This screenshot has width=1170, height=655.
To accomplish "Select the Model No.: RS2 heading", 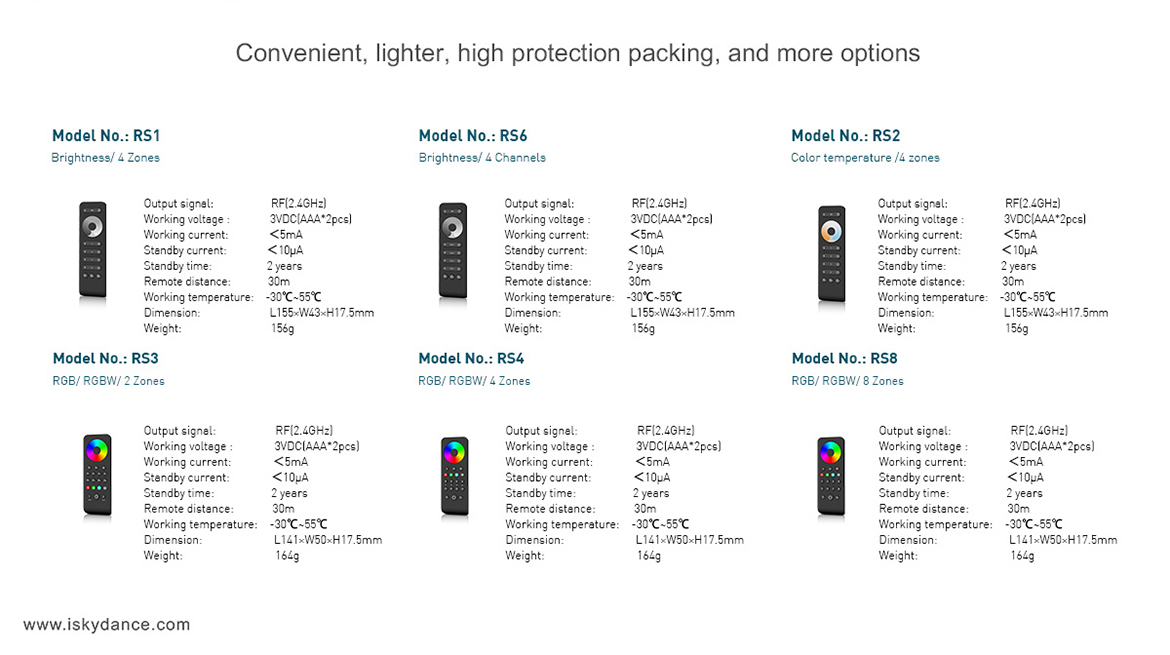I will point(845,136).
